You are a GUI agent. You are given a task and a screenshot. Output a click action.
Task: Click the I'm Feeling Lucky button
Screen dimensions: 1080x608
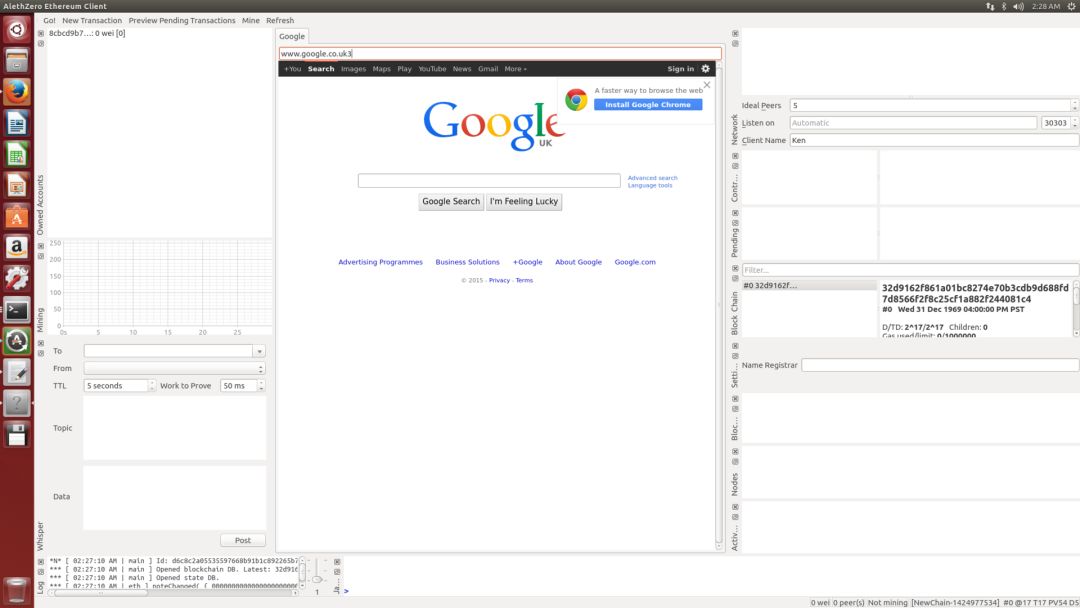pyautogui.click(x=523, y=202)
